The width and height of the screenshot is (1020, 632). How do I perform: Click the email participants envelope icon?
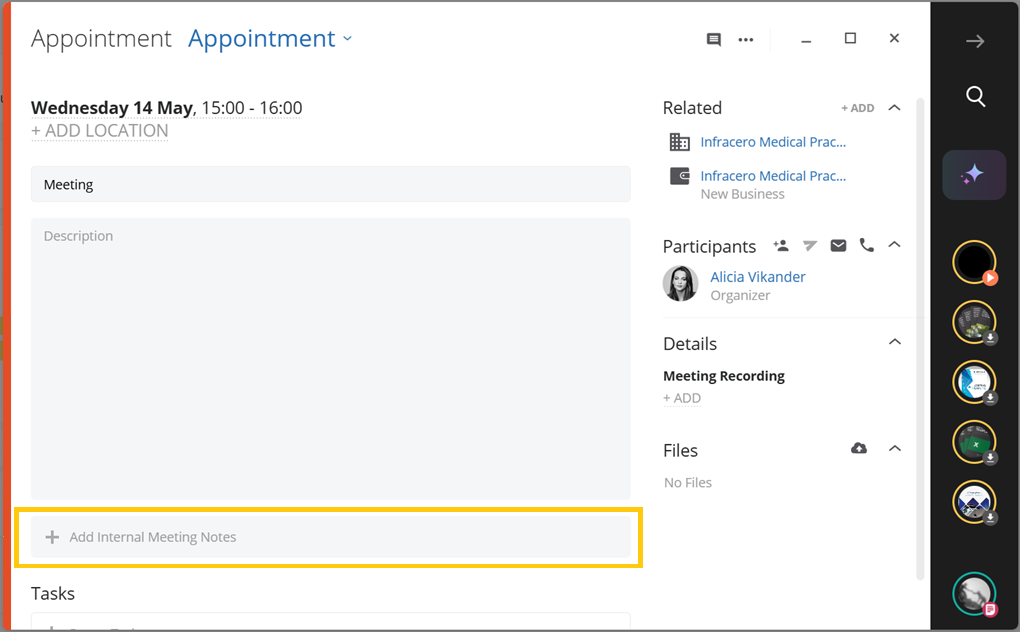click(838, 245)
